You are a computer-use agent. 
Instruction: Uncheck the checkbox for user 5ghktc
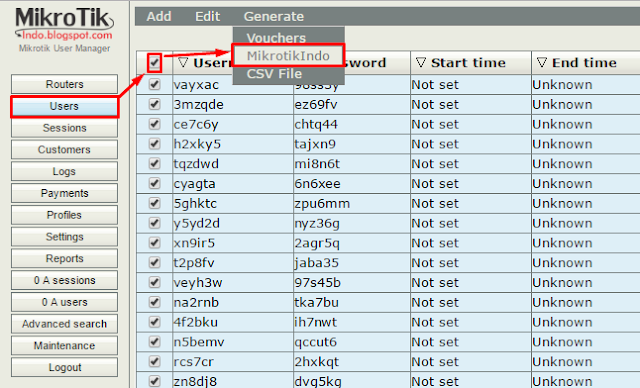154,203
